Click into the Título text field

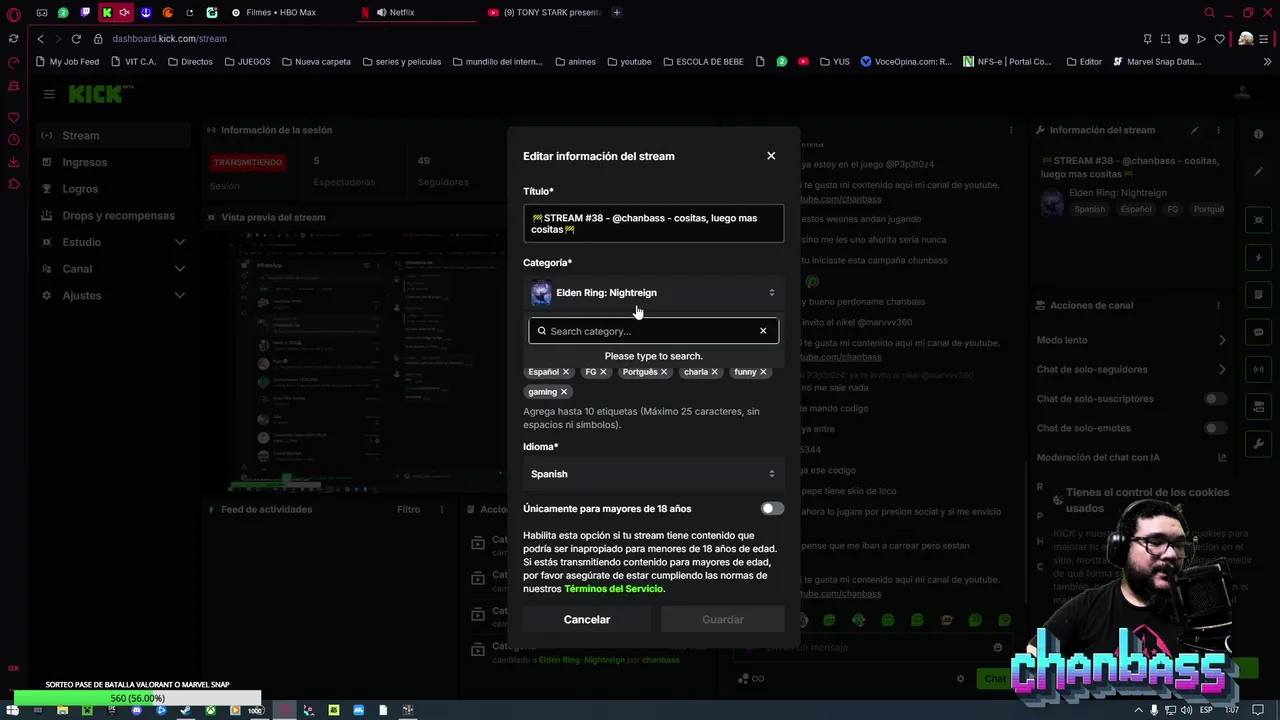tap(653, 224)
